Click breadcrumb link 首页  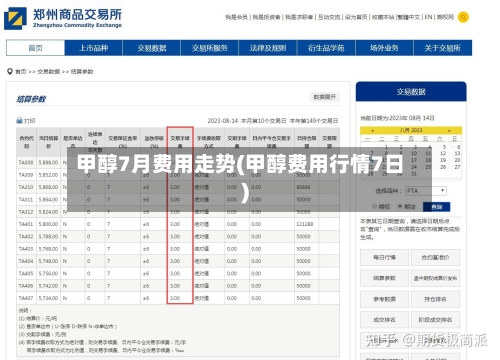point(21,72)
